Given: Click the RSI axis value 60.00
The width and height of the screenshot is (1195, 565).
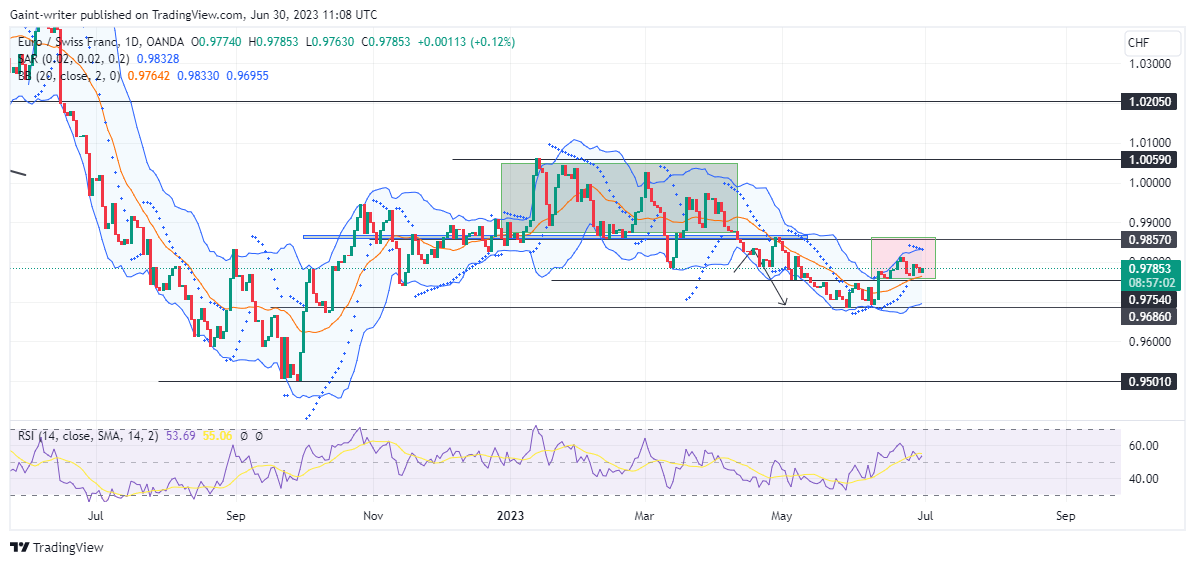Looking at the screenshot, I should coord(1142,445).
